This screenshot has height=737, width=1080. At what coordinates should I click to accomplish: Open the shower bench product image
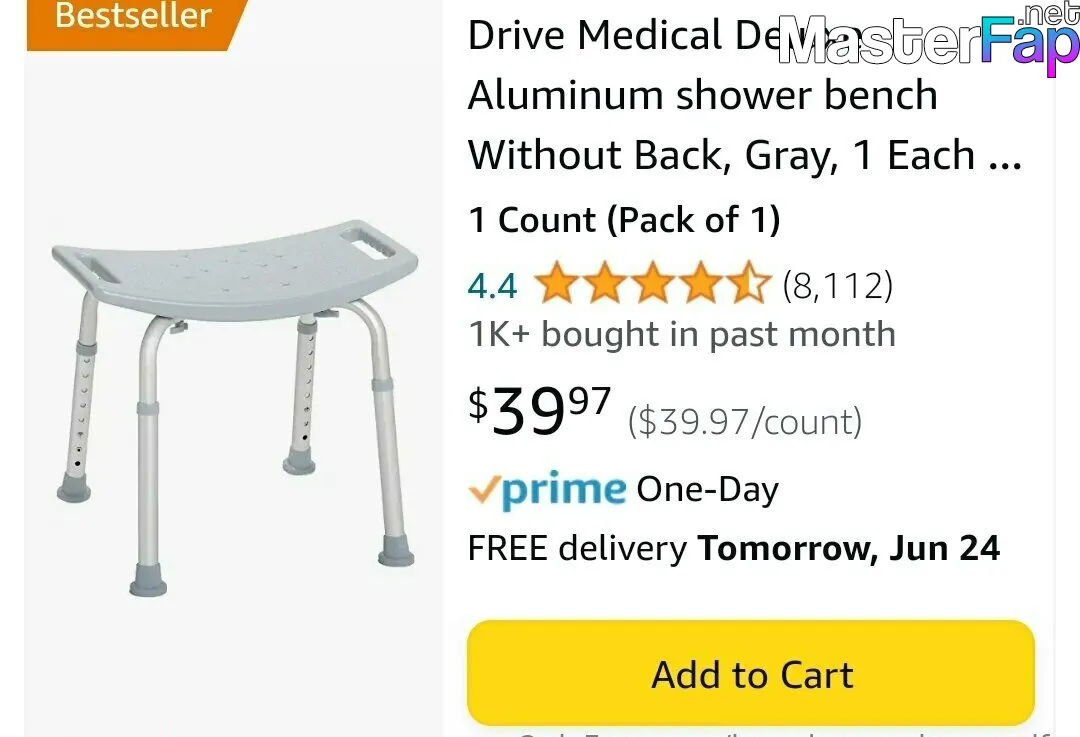click(x=235, y=408)
